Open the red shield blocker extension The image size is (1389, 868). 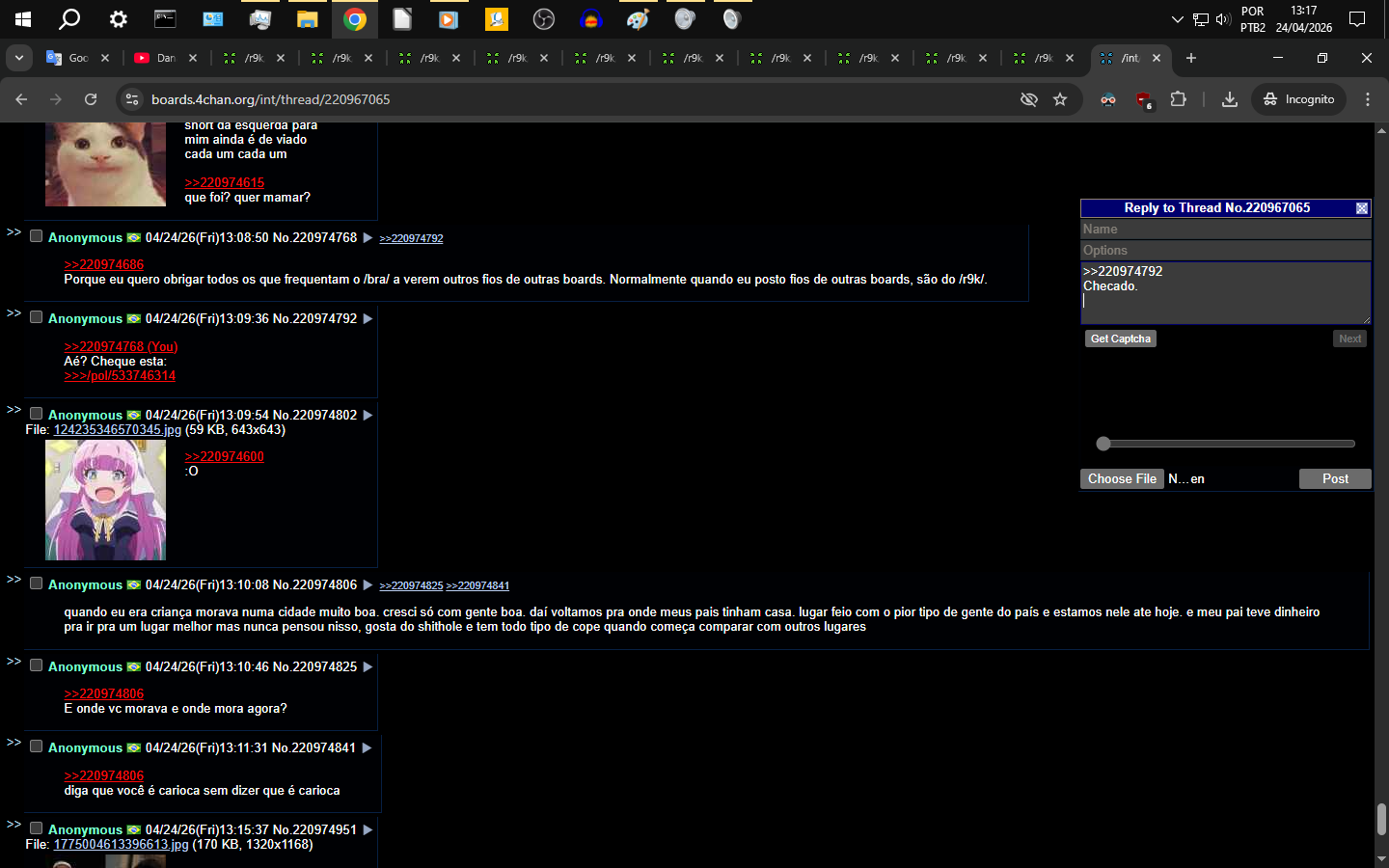(1144, 99)
